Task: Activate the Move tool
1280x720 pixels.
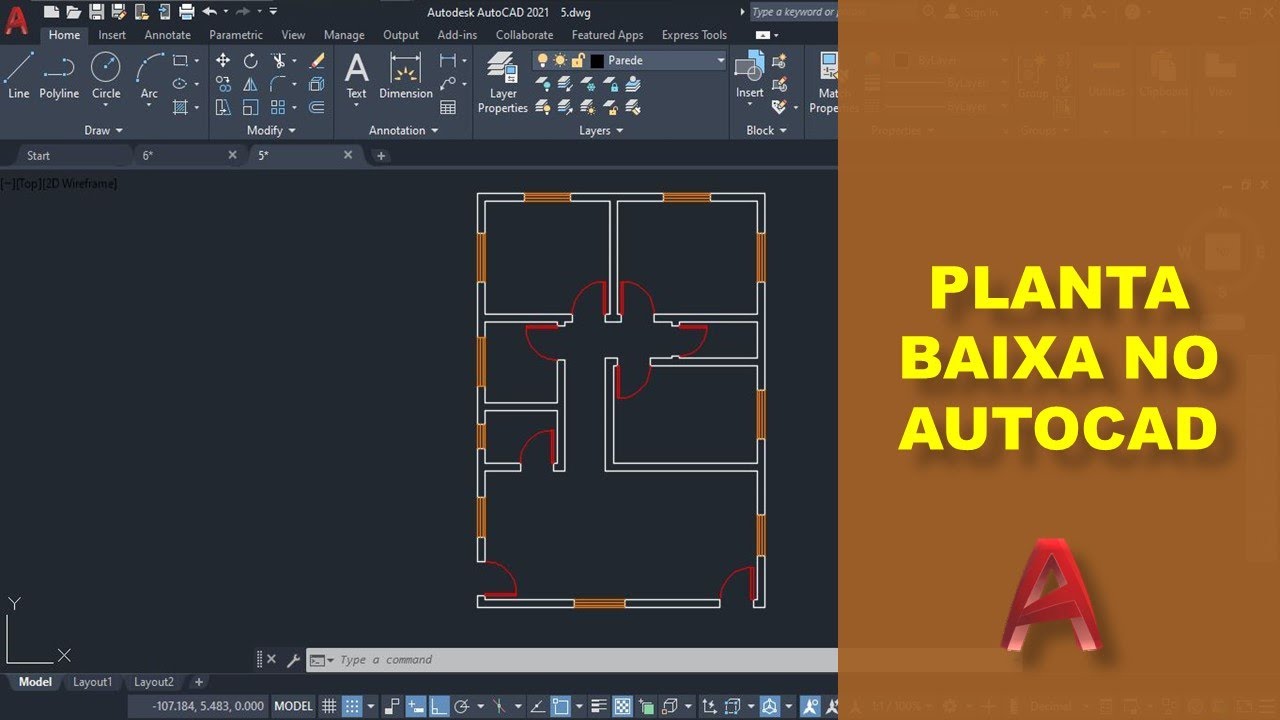Action: (223, 61)
